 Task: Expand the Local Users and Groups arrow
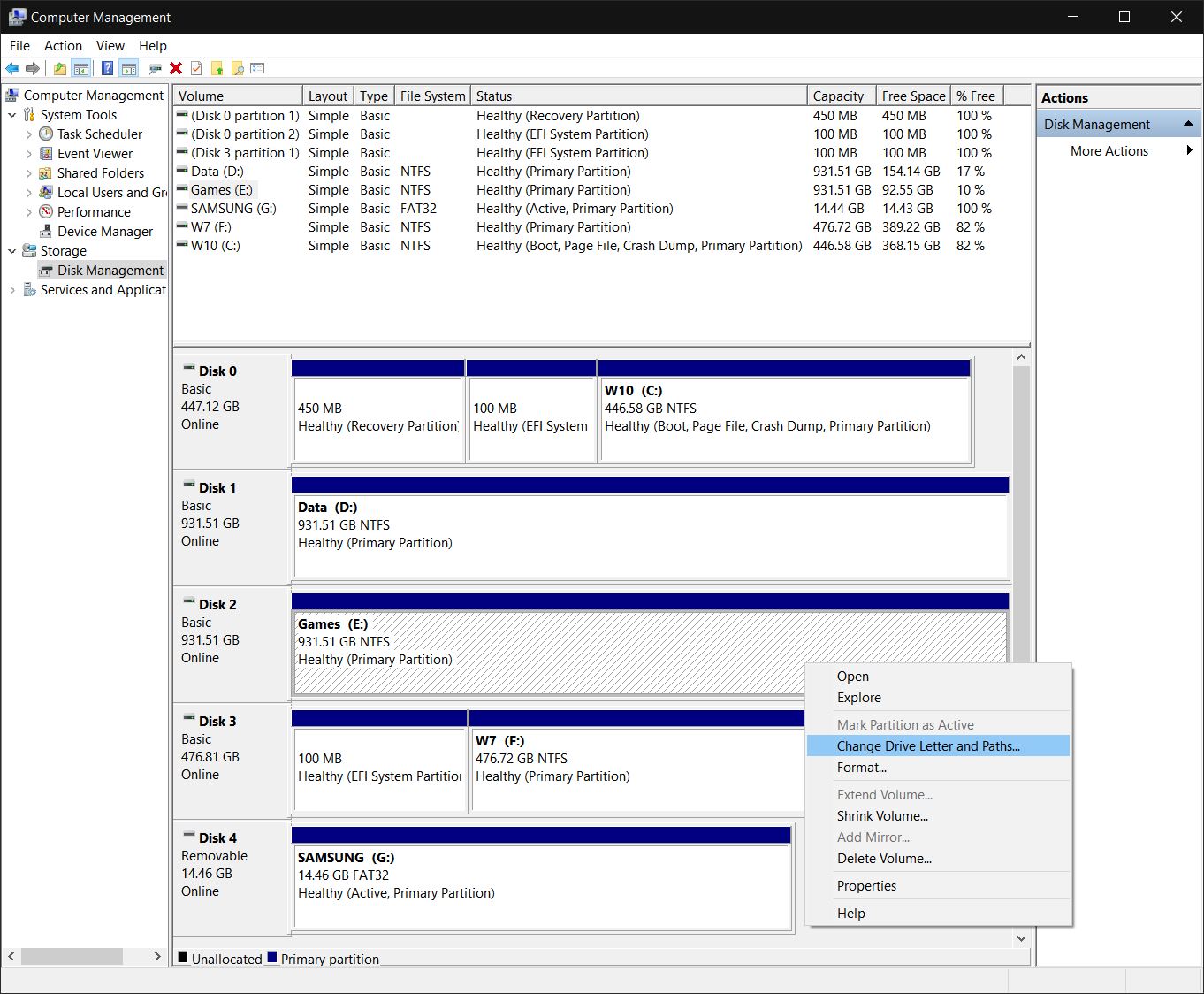pos(29,193)
